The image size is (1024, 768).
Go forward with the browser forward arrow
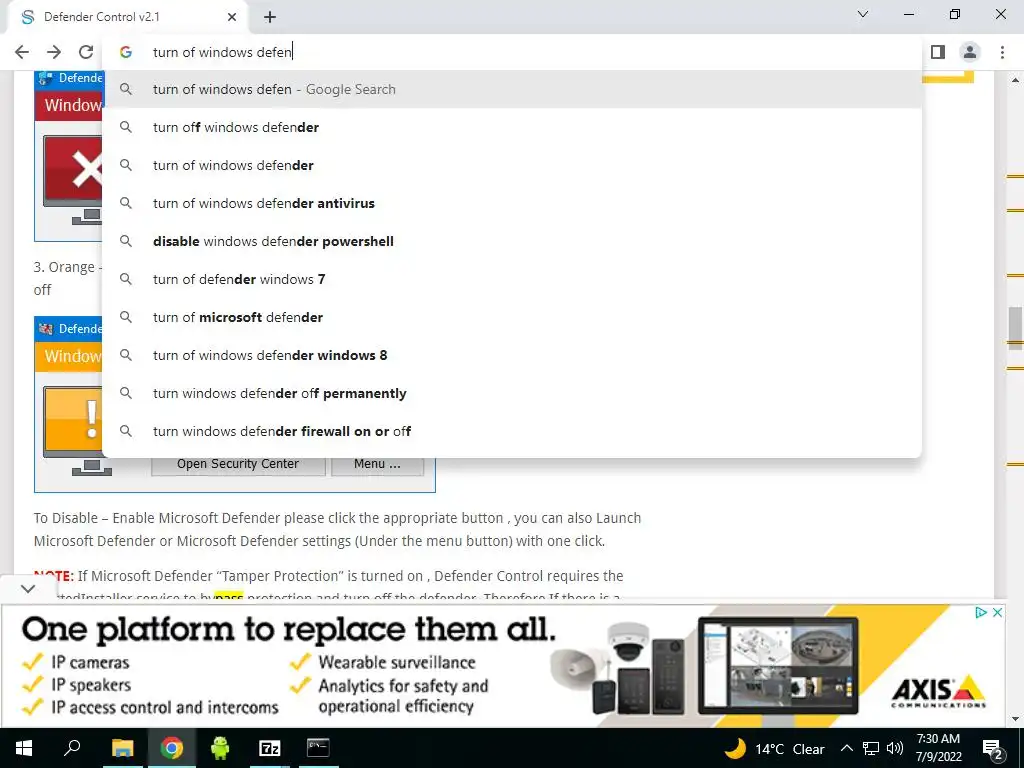click(x=54, y=52)
